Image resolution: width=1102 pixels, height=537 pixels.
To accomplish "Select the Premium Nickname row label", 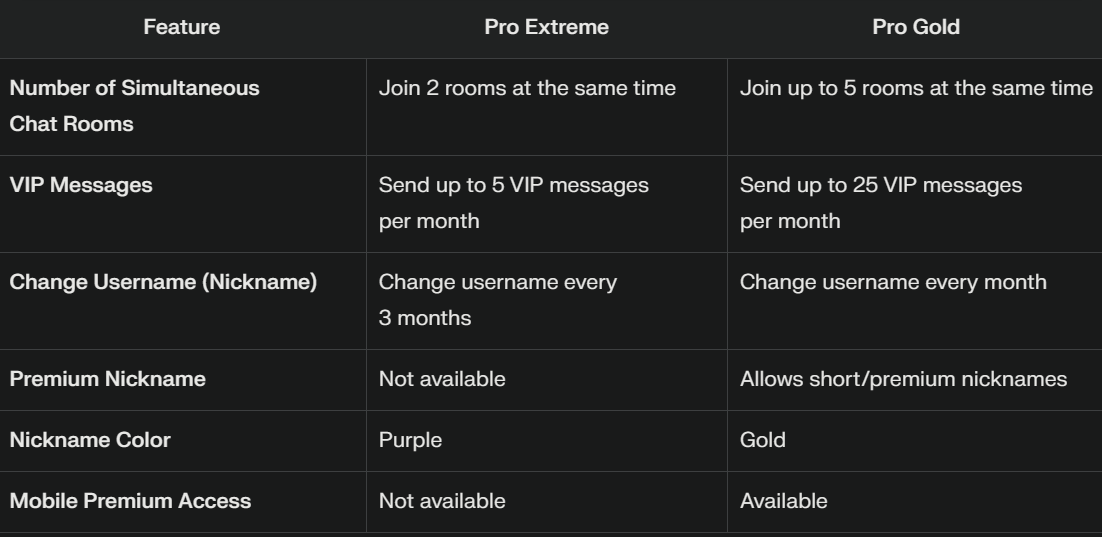I will pos(108,380).
